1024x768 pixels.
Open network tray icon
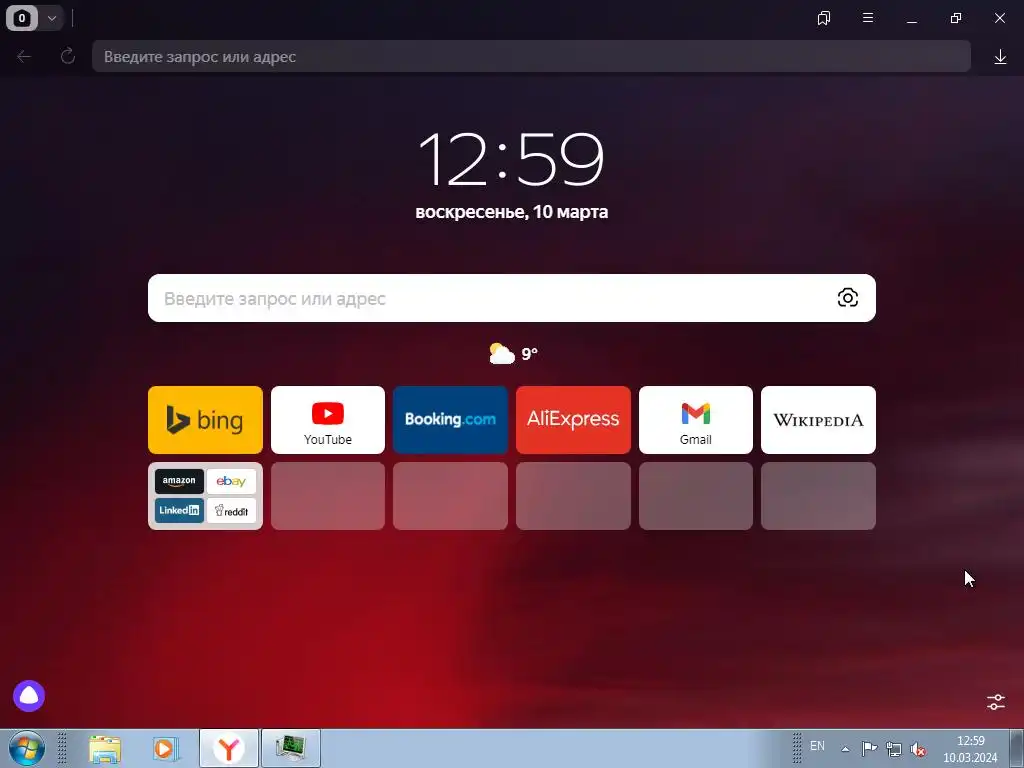[893, 749]
